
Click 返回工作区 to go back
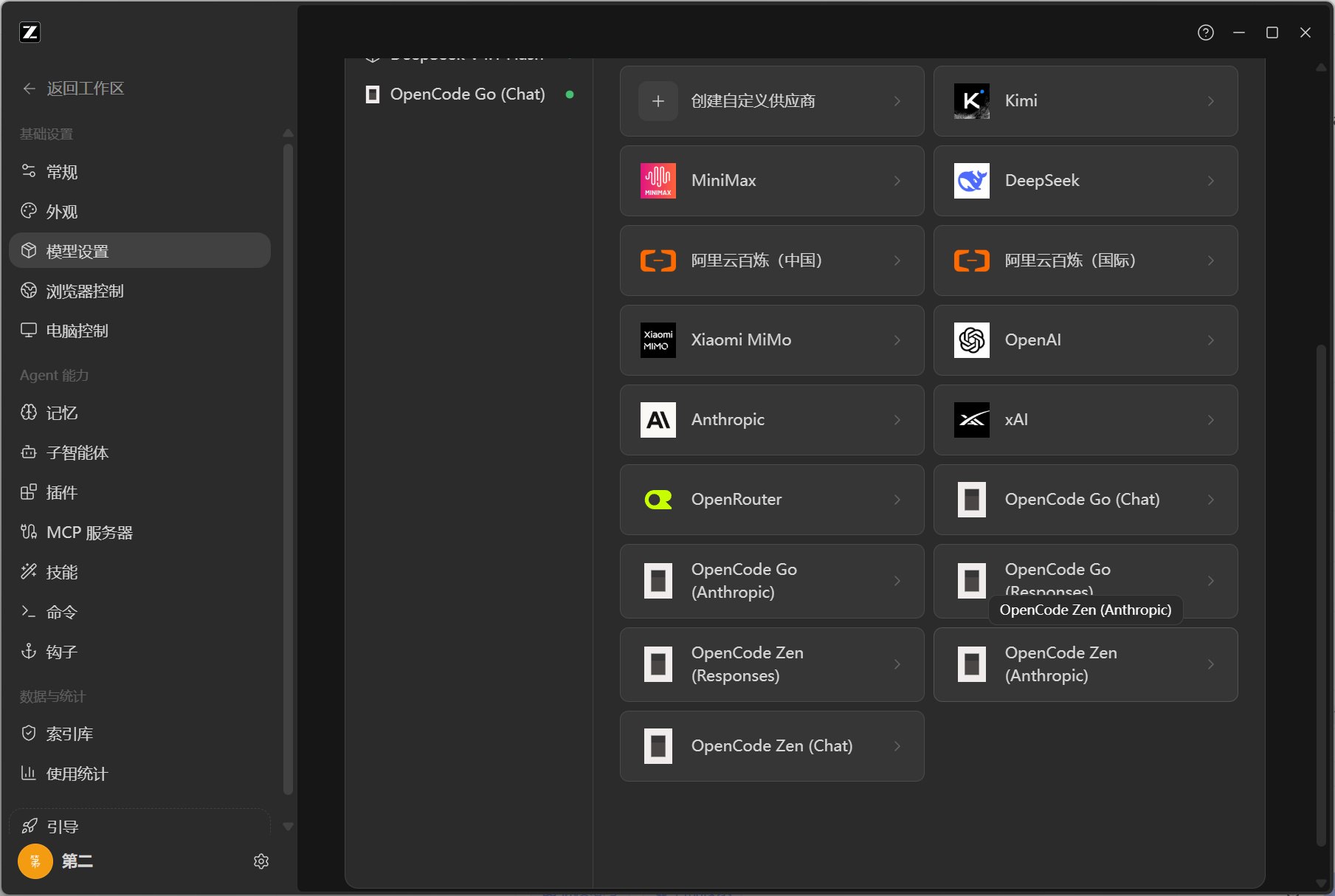[74, 89]
